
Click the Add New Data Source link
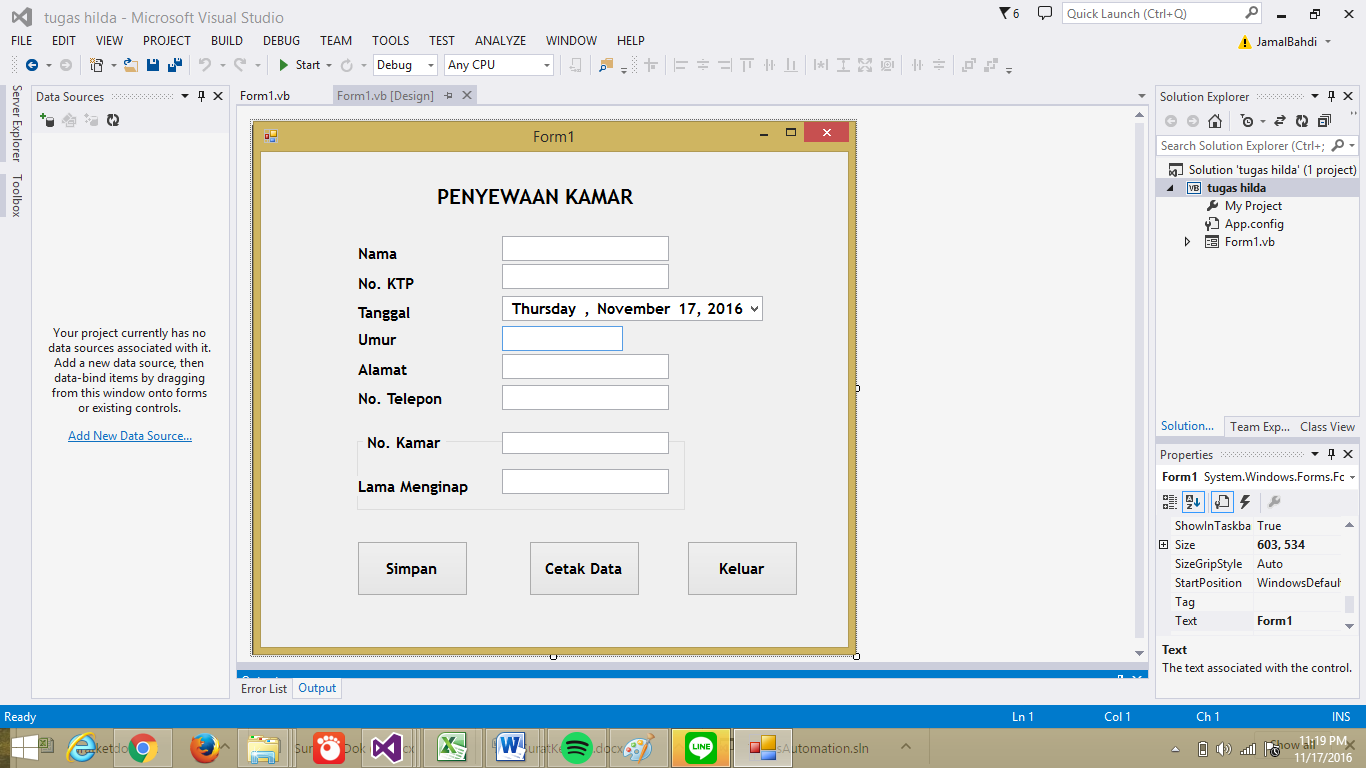point(129,435)
